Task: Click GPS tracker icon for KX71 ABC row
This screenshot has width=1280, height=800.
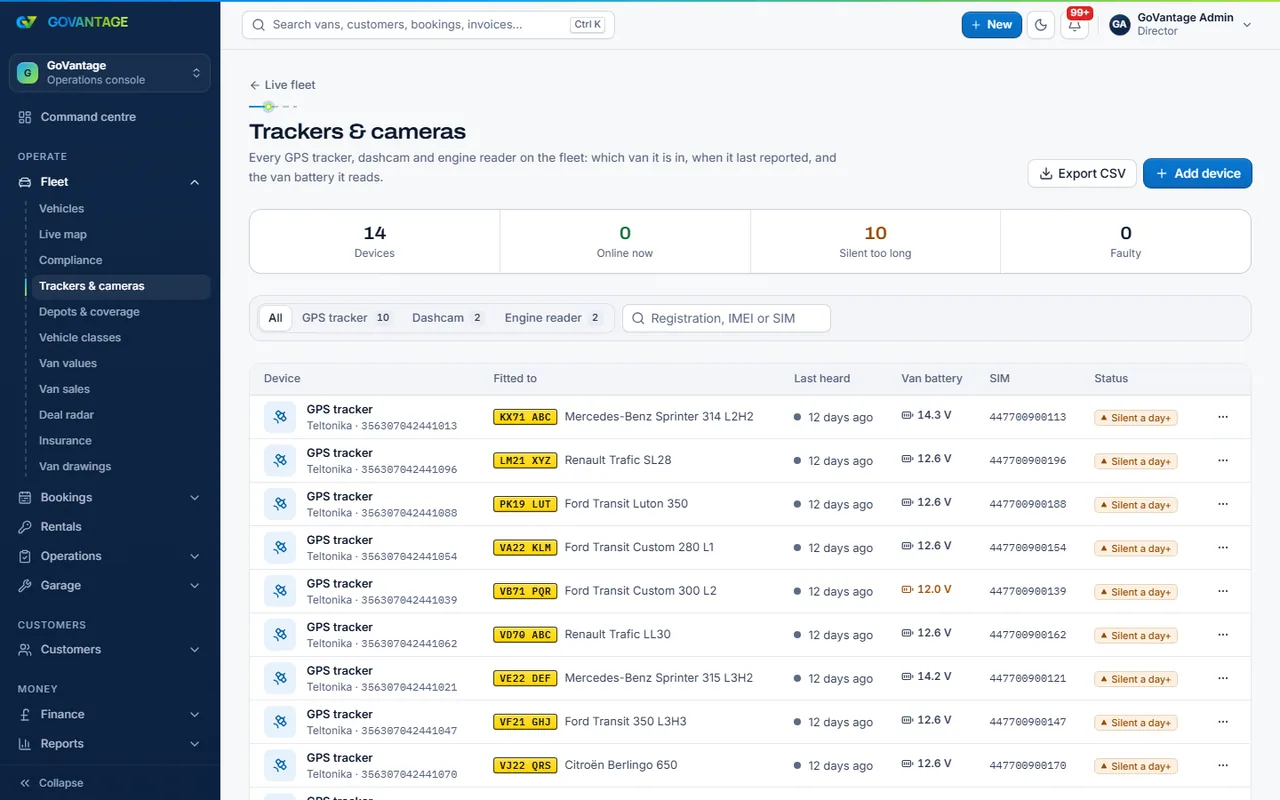Action: [x=280, y=417]
